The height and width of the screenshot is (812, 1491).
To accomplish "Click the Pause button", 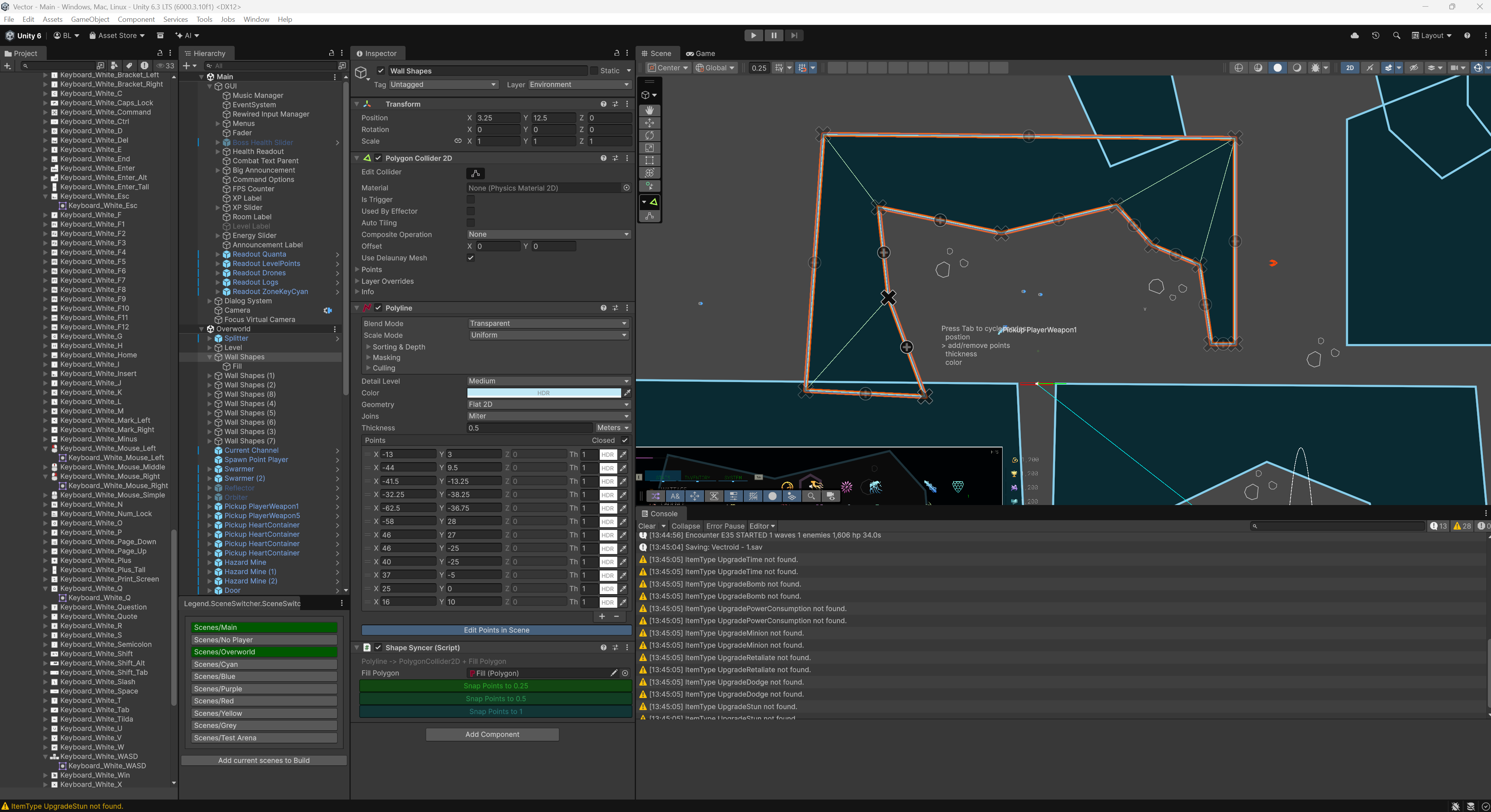I will [773, 35].
